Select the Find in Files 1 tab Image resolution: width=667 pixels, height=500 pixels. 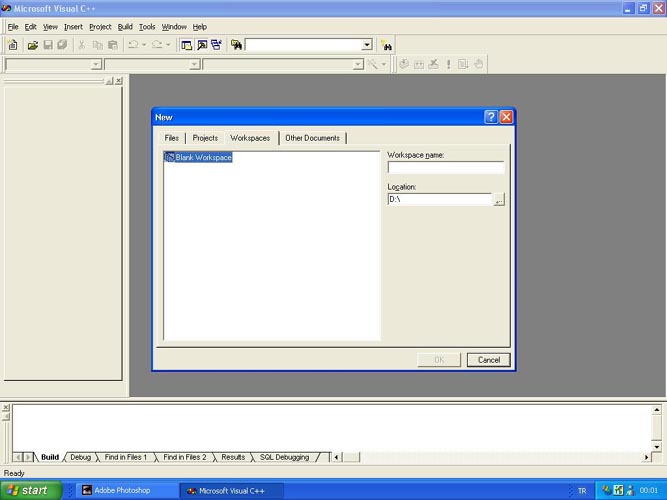125,457
